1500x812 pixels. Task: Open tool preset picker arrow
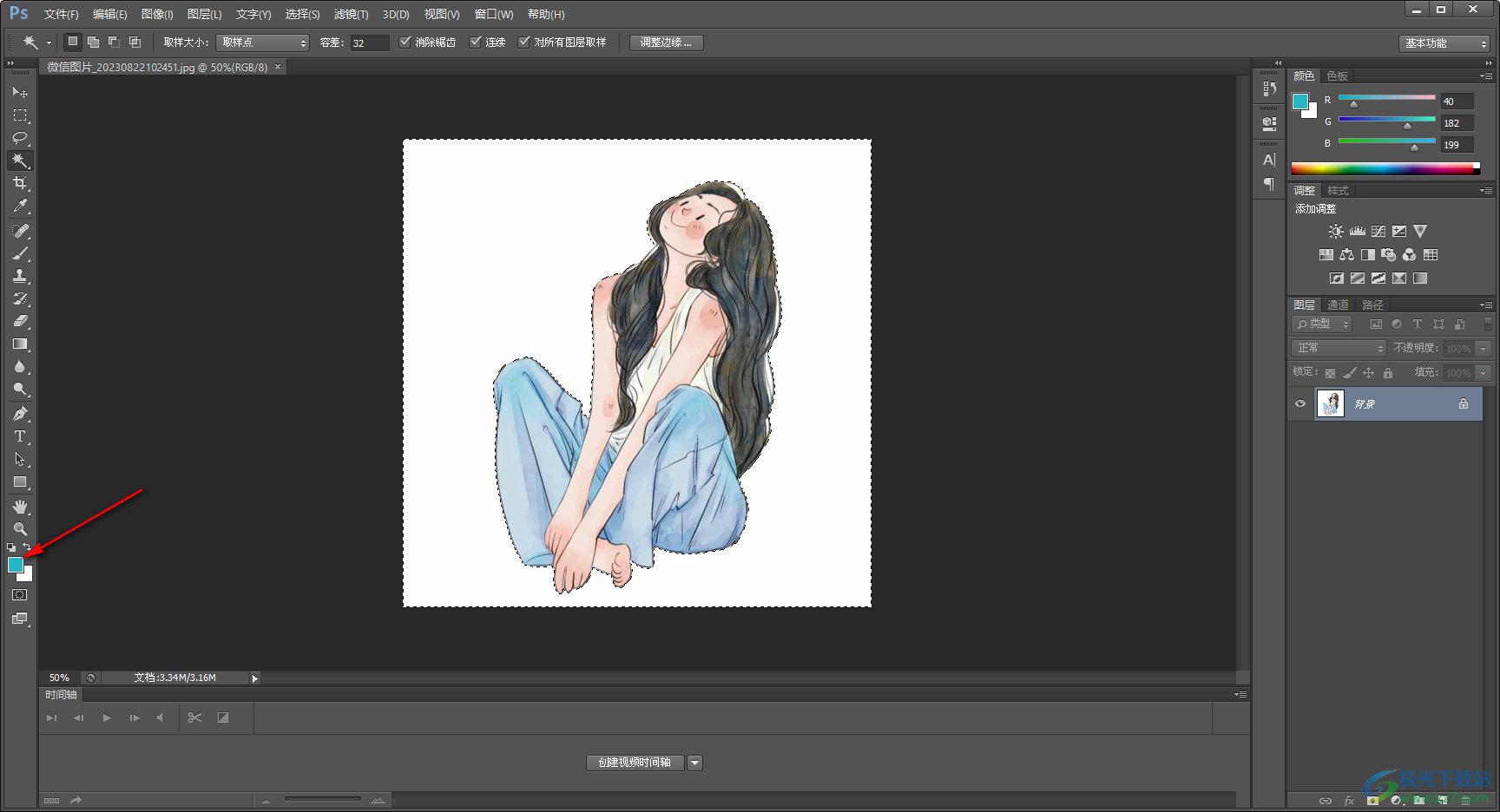coord(49,43)
